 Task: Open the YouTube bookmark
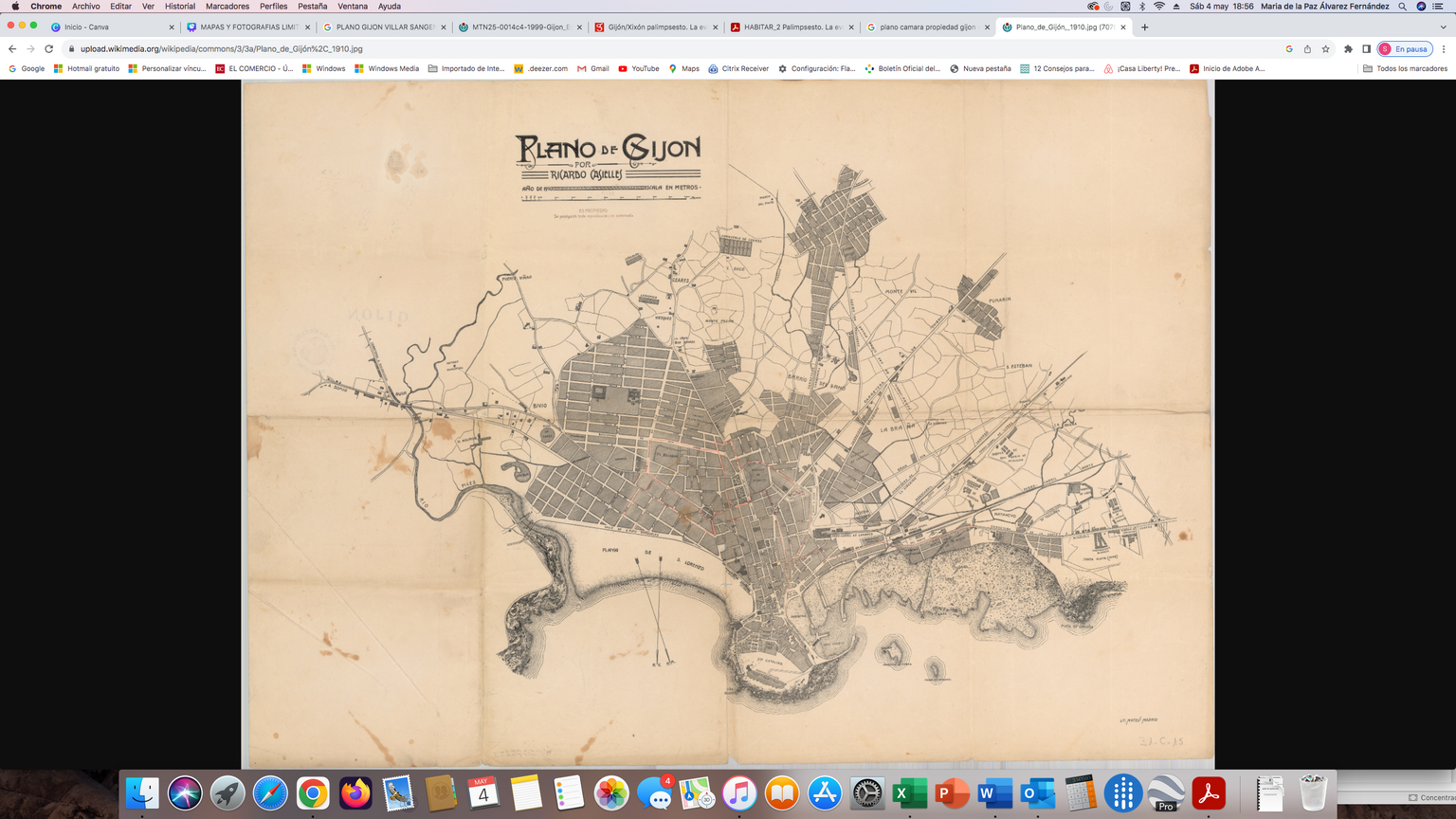pos(638,69)
